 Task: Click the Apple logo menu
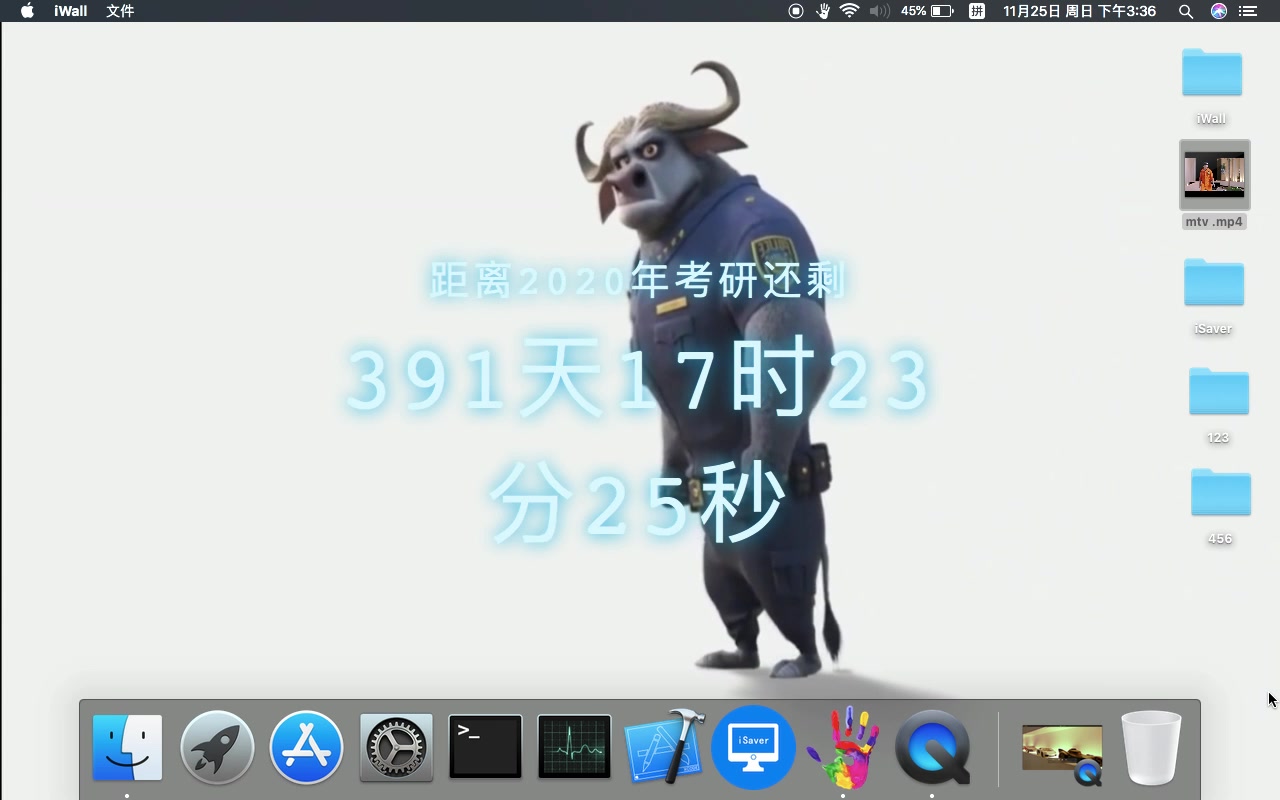(27, 11)
